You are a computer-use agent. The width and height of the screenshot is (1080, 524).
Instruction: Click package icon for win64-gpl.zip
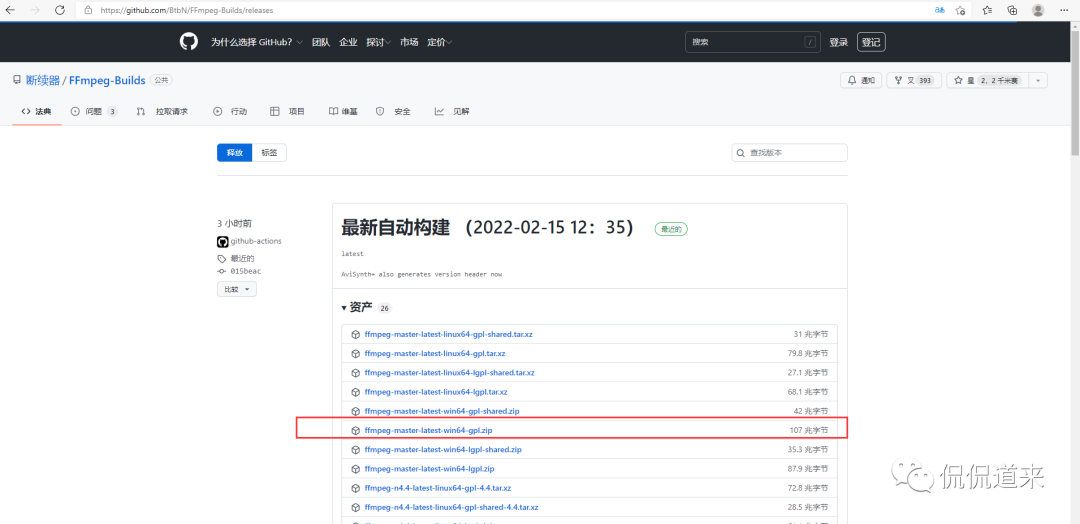355,430
